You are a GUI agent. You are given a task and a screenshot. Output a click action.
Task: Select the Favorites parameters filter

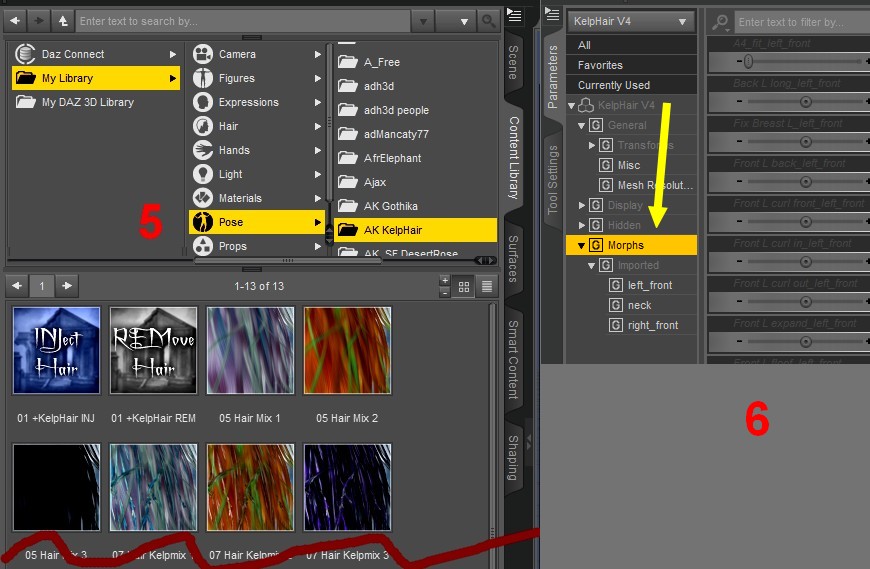point(631,65)
